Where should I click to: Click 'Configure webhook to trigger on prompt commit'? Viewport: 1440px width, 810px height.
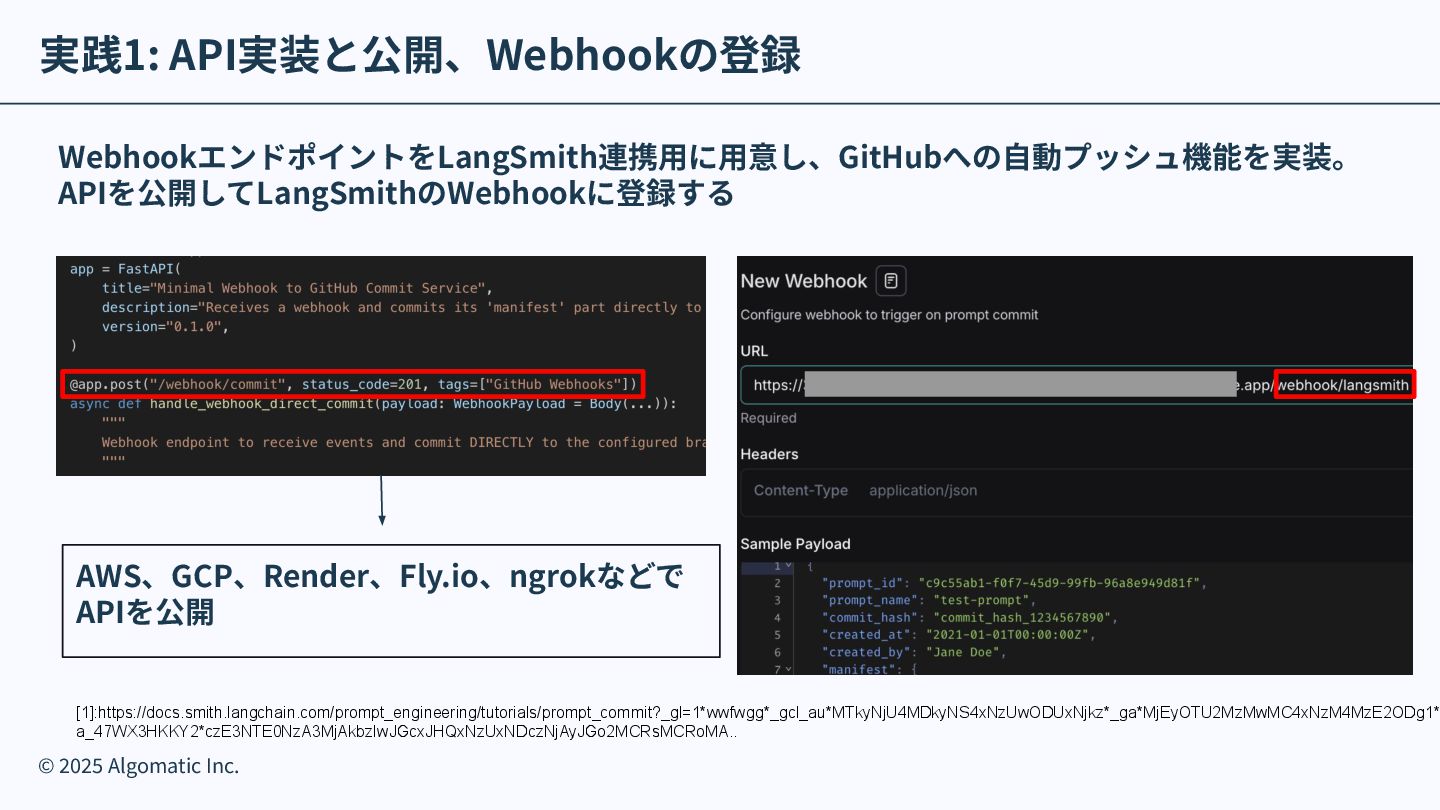(889, 314)
